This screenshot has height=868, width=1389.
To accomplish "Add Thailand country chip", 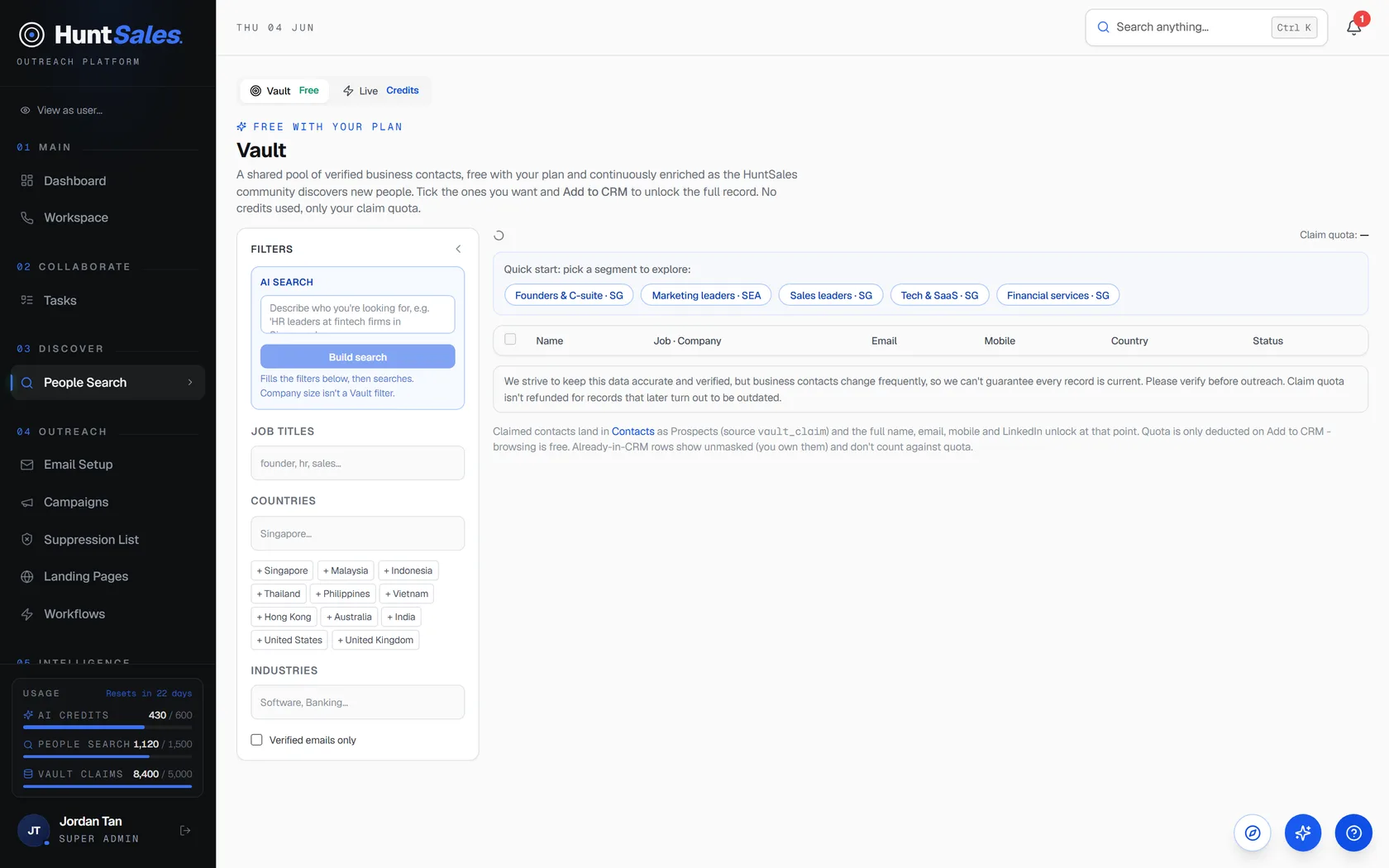I will click(279, 594).
